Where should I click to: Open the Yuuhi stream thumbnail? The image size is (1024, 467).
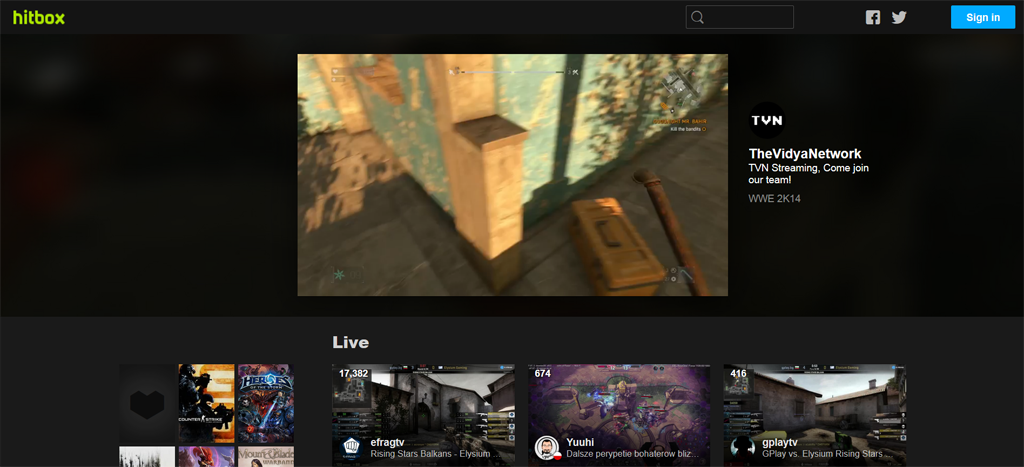pos(619,415)
